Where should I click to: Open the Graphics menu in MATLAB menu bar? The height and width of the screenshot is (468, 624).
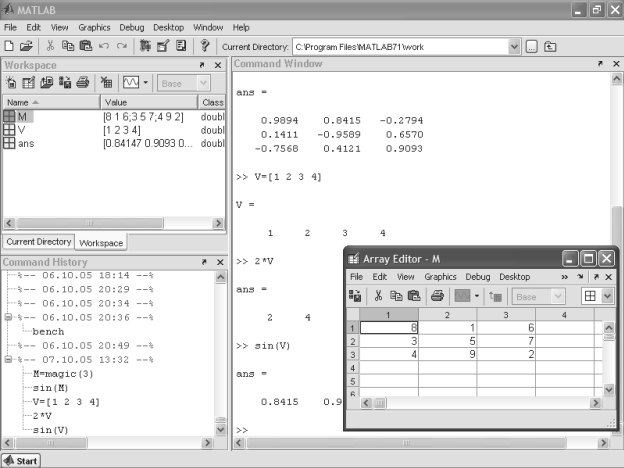tap(94, 27)
